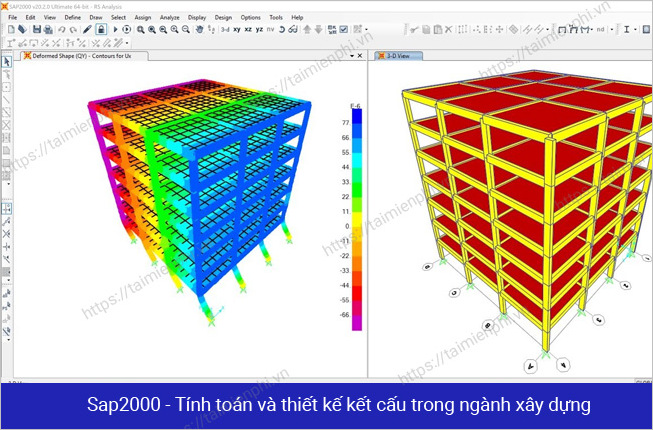The height and width of the screenshot is (430, 653).
Task: Click the circled play modal analysis icon
Action: coord(127,29)
